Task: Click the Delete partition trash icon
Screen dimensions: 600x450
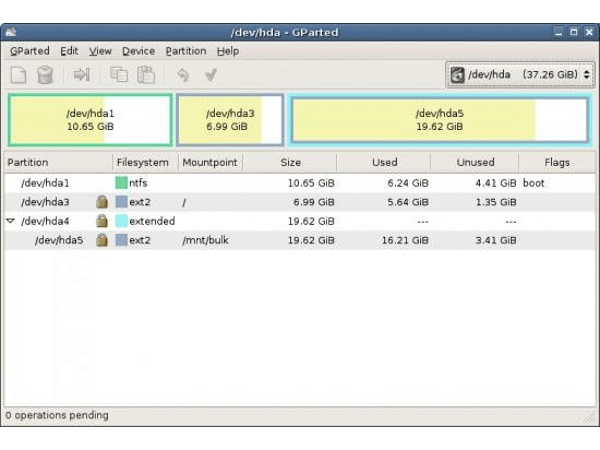Action: [45, 75]
